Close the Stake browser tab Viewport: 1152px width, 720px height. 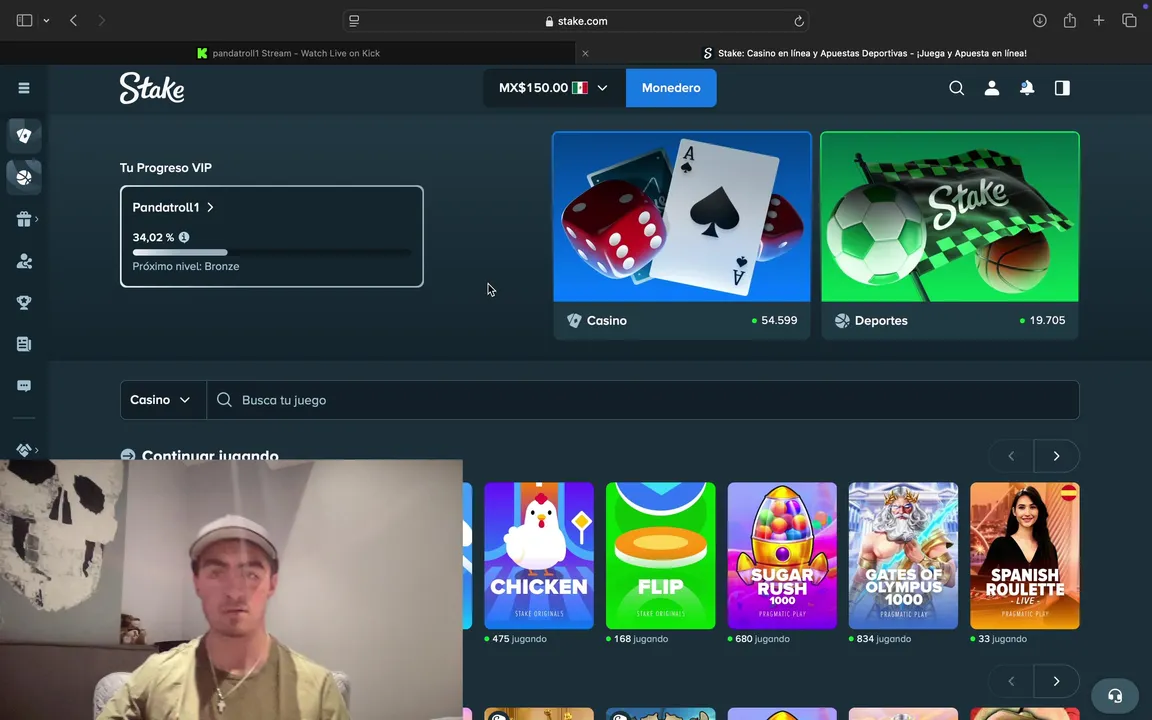585,53
